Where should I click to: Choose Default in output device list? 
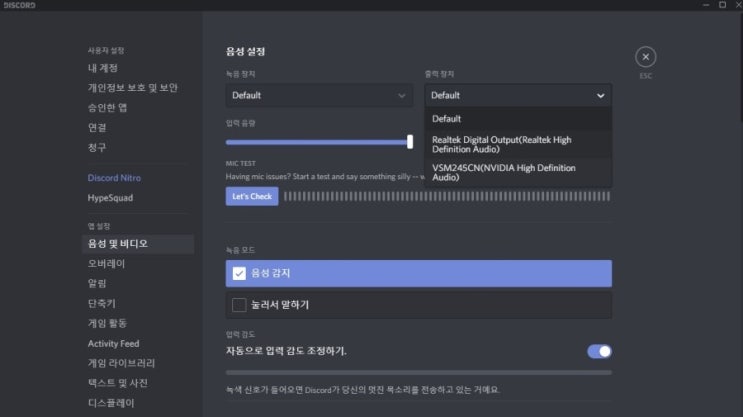[518, 119]
